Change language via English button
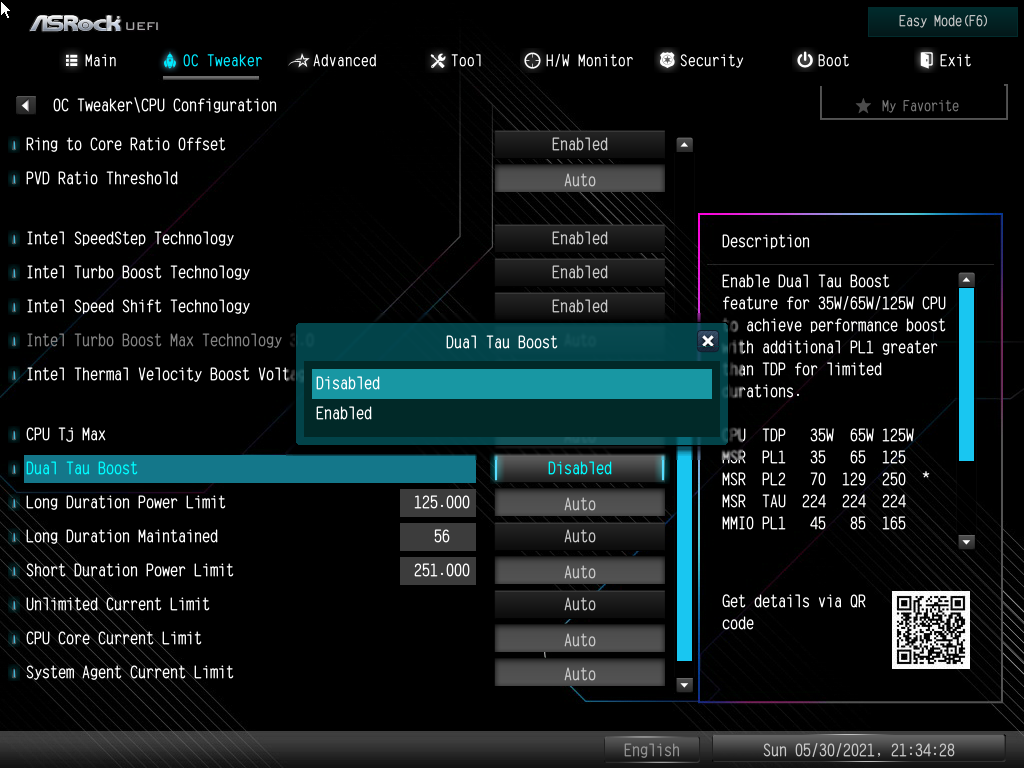The height and width of the screenshot is (768, 1024). [x=651, y=750]
